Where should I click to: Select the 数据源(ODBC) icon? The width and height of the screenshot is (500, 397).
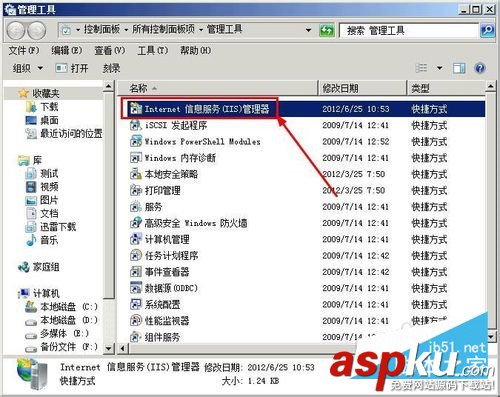pyautogui.click(x=136, y=288)
